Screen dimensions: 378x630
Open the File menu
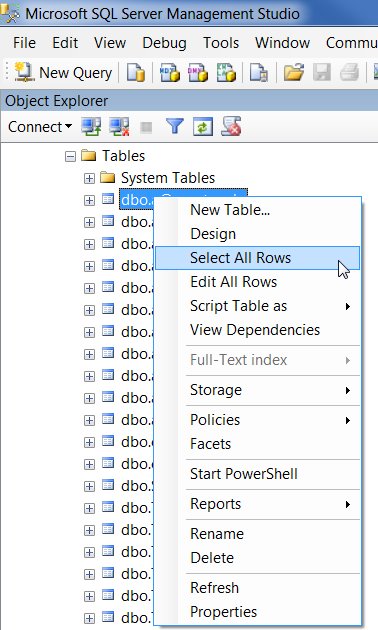[x=24, y=43]
